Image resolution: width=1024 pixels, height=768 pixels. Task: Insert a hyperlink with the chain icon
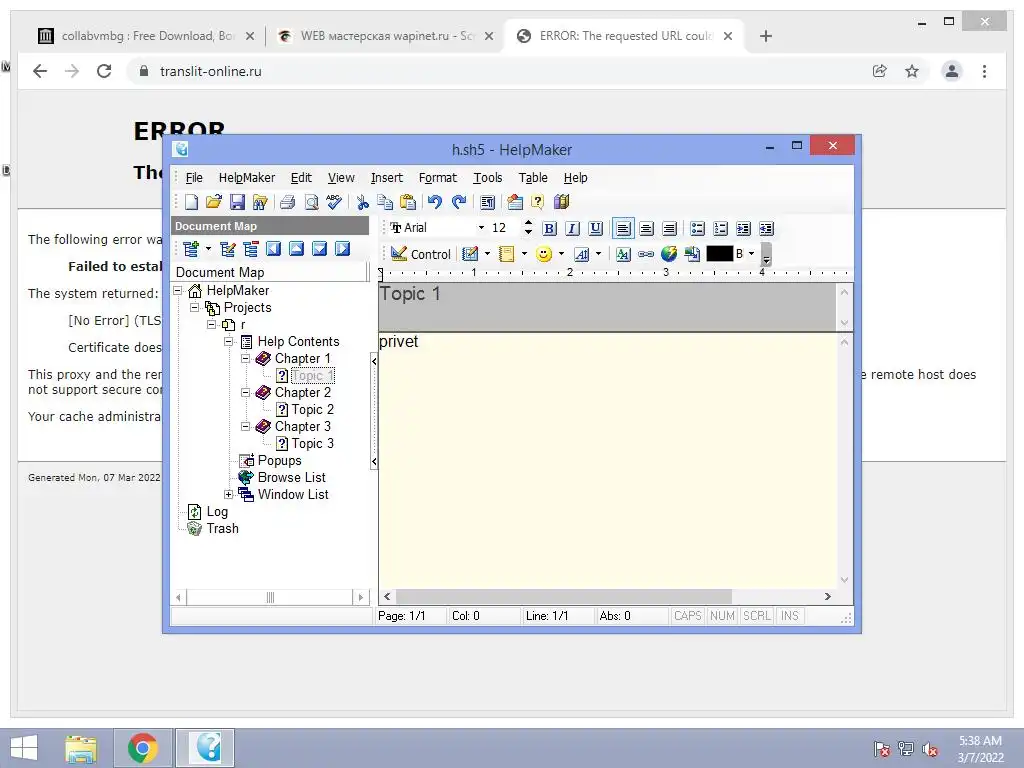click(646, 254)
